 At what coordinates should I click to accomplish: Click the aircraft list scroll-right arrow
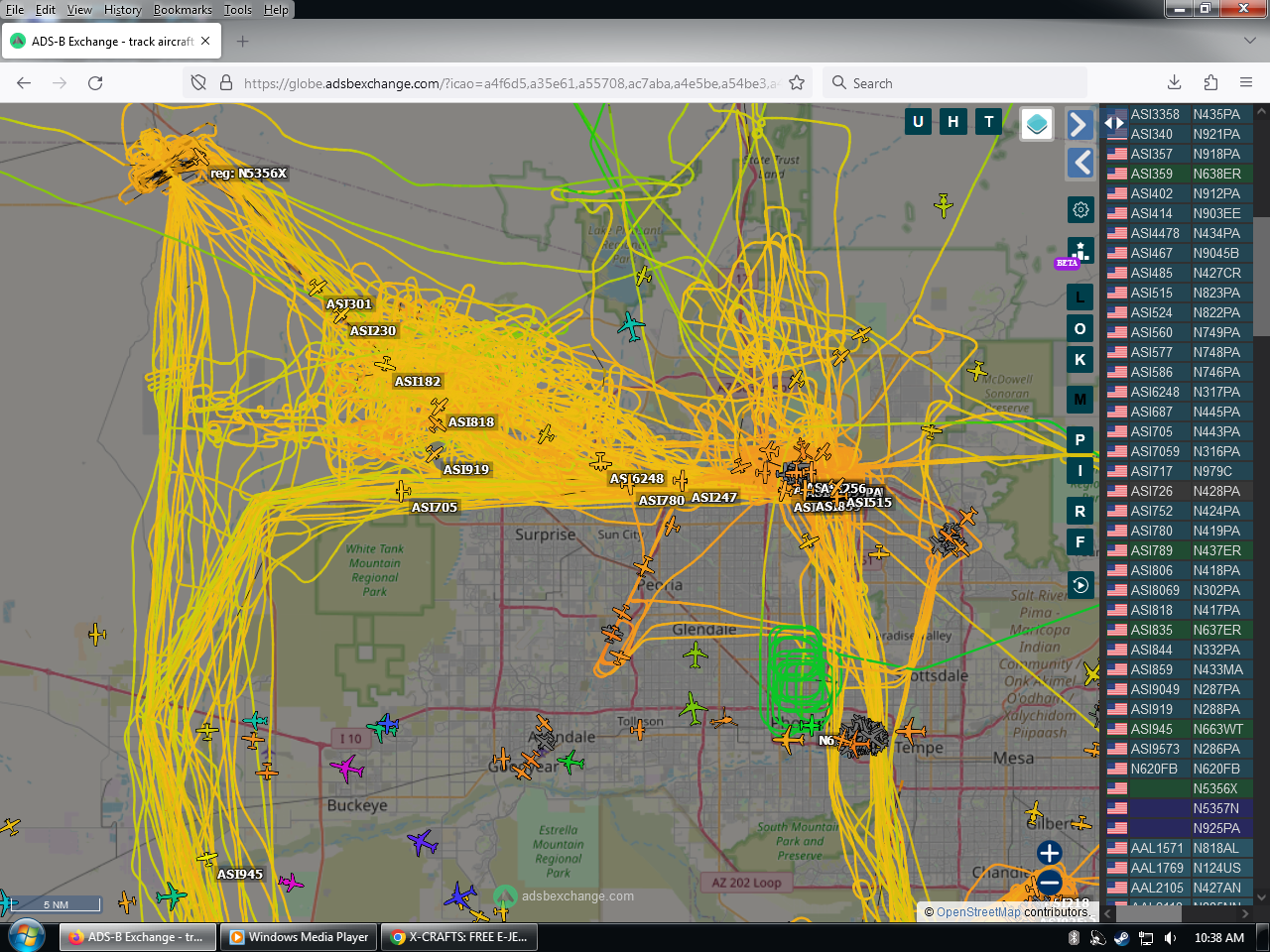(x=1247, y=912)
